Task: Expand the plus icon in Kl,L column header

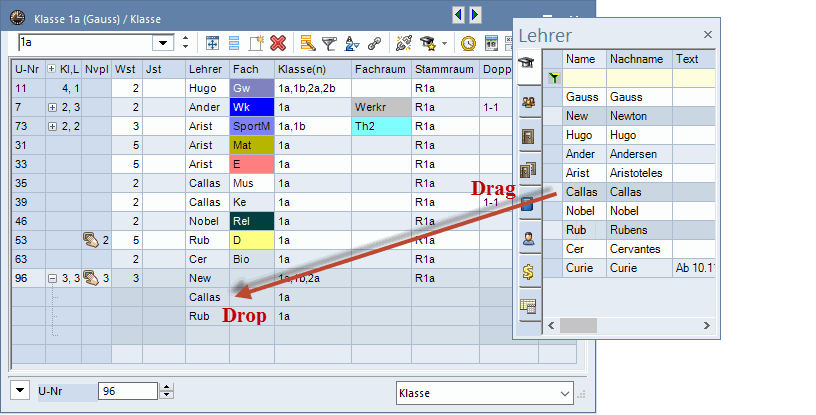Action: [x=52, y=69]
